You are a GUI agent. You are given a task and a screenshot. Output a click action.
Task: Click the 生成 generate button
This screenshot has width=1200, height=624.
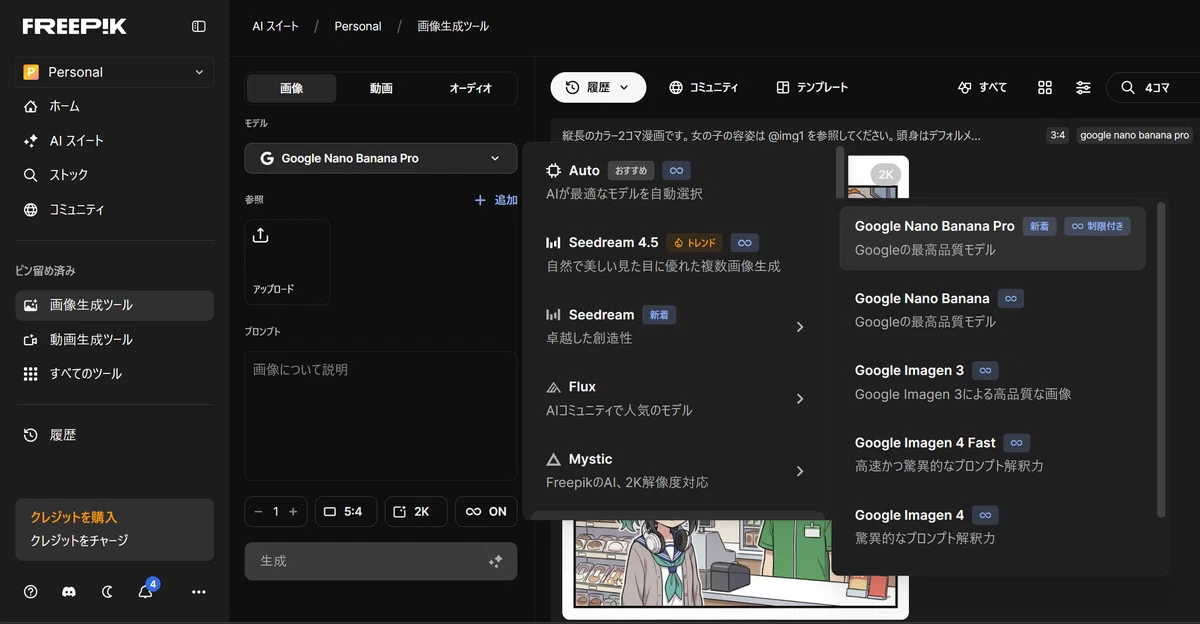tap(381, 561)
